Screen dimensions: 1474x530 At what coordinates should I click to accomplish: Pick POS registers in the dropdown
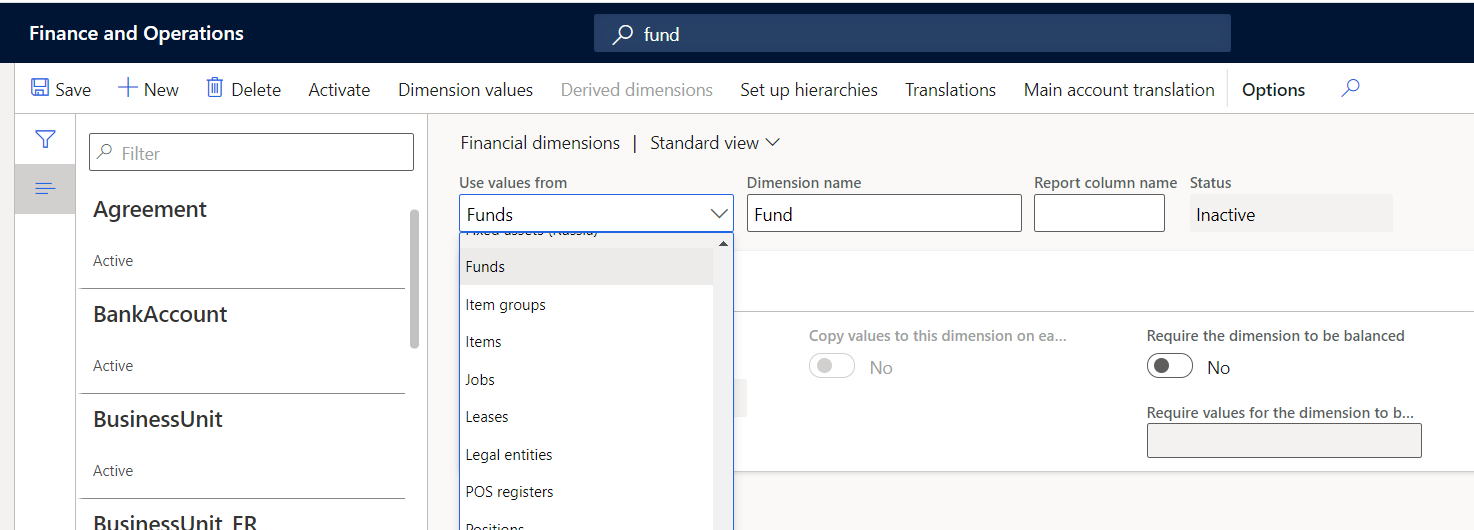586,492
